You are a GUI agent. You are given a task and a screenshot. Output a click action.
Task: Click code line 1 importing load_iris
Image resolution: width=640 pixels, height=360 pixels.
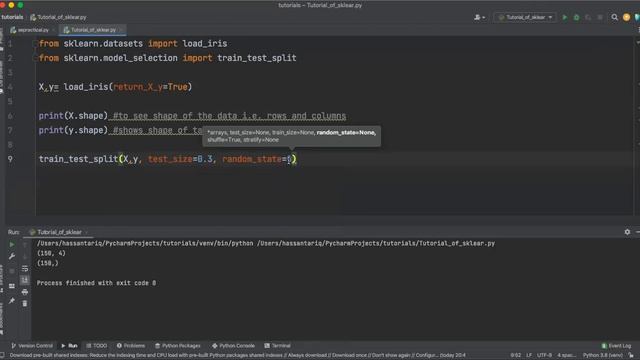click(x=133, y=44)
